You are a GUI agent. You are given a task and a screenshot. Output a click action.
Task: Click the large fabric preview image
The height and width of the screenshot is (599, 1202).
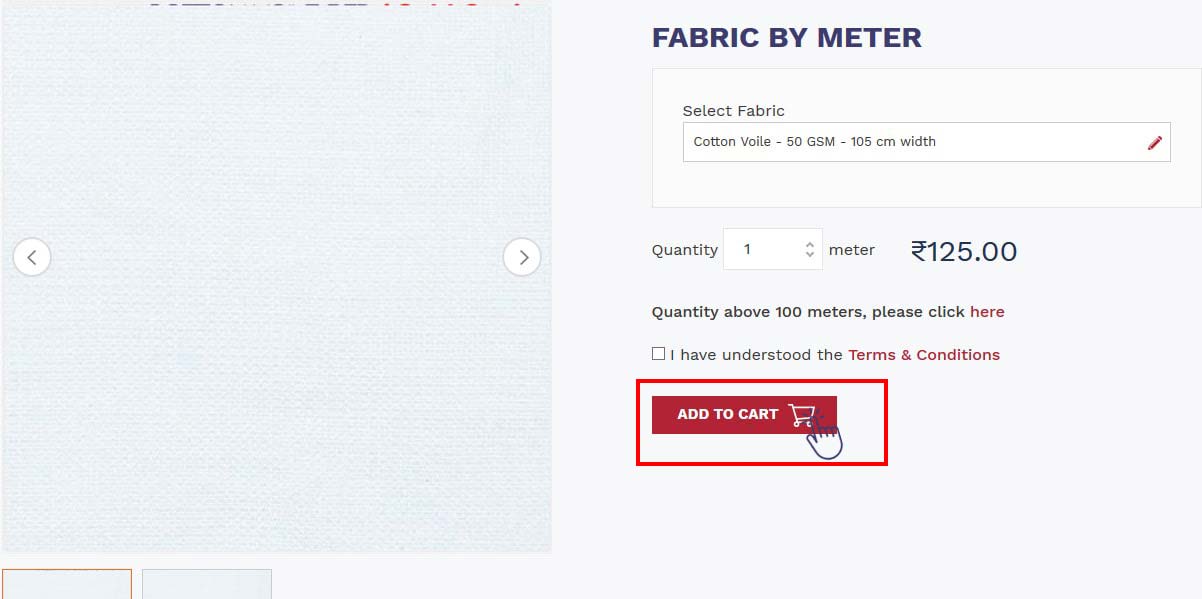[x=276, y=278]
